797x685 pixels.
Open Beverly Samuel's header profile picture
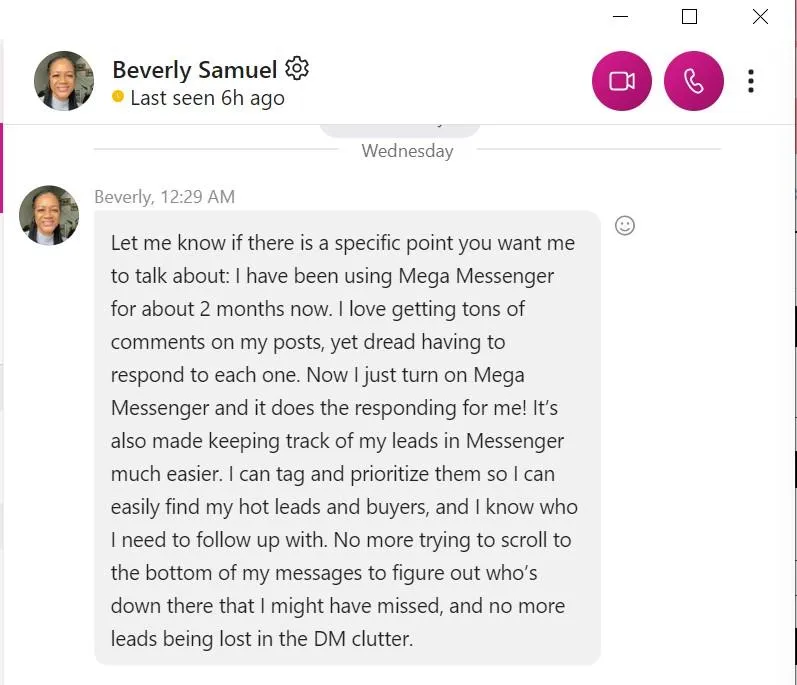(64, 81)
